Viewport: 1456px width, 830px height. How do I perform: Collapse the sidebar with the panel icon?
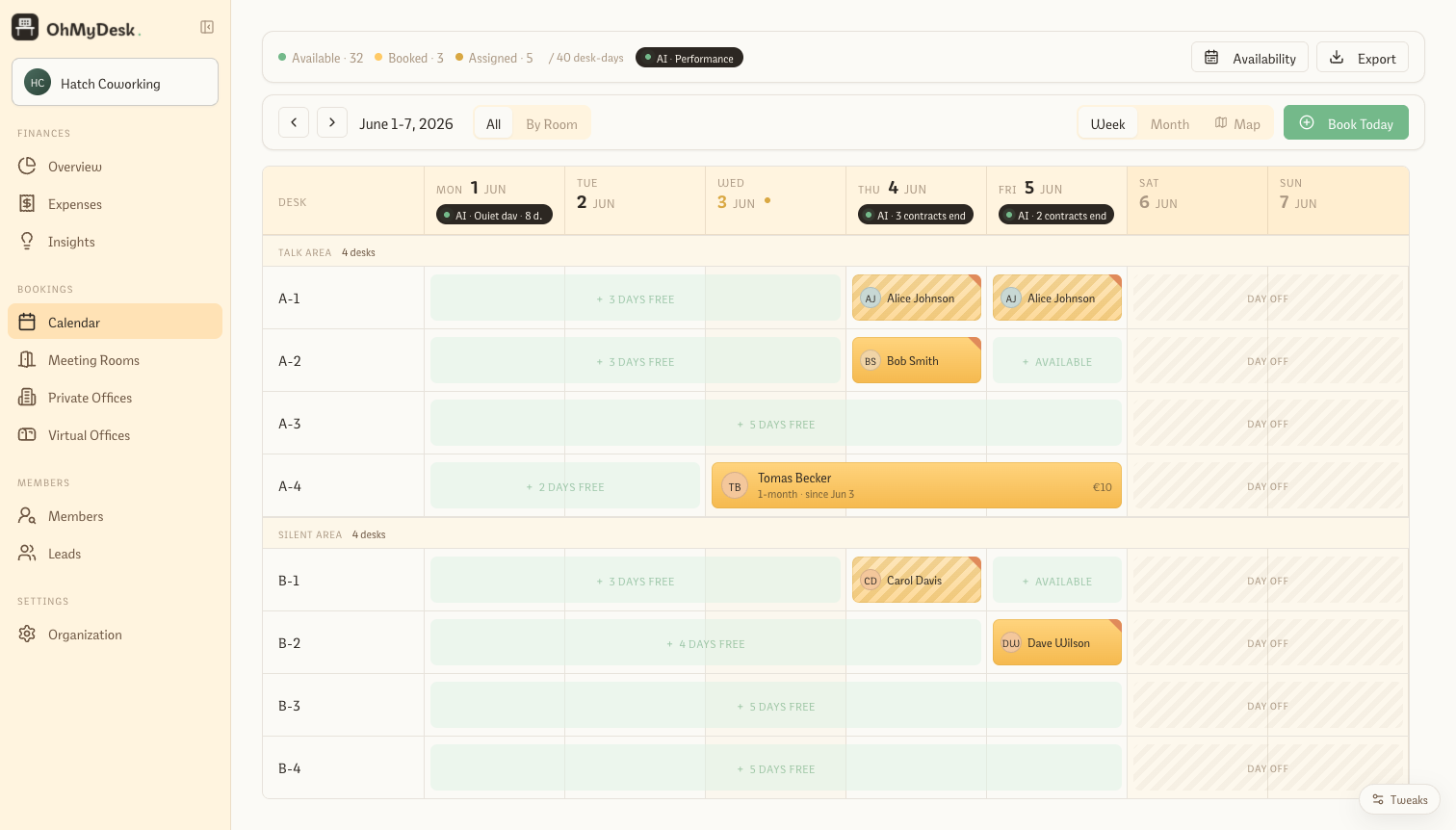click(x=207, y=27)
